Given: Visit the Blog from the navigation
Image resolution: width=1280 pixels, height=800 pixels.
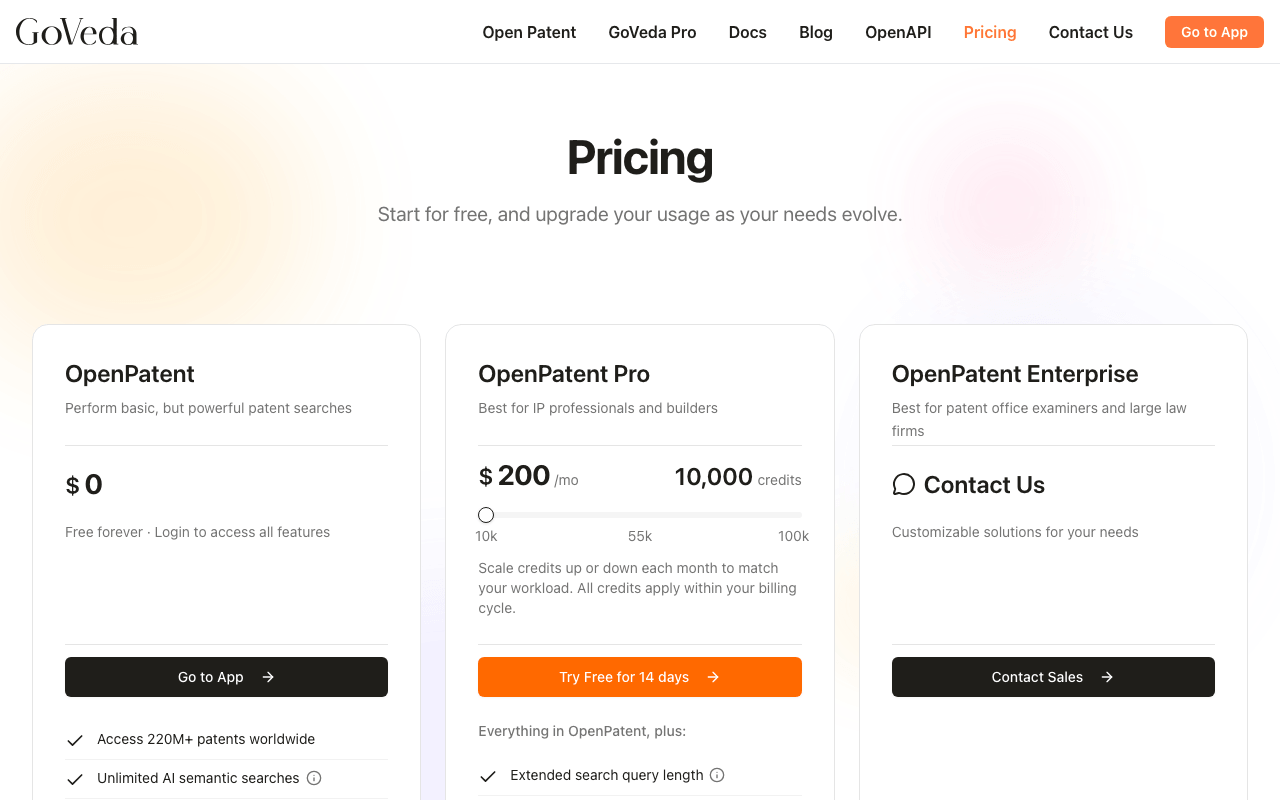Looking at the screenshot, I should click(x=816, y=32).
